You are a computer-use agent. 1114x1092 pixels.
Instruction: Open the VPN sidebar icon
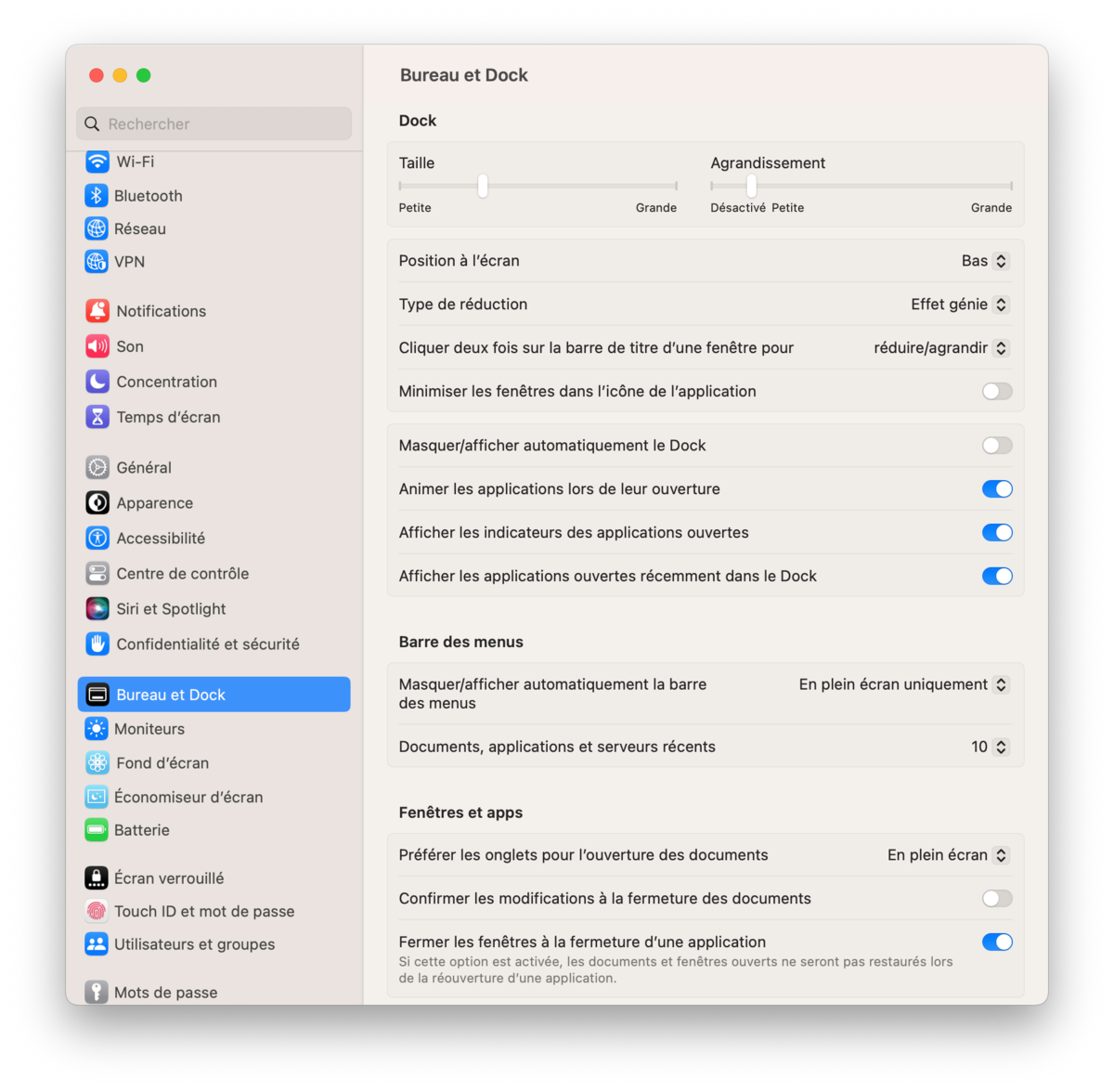97,262
